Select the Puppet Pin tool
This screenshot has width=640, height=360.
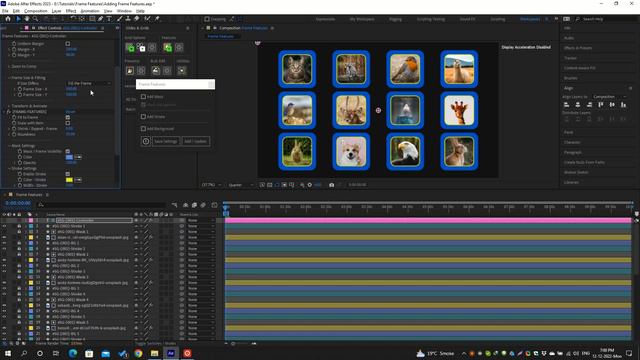tap(157, 19)
